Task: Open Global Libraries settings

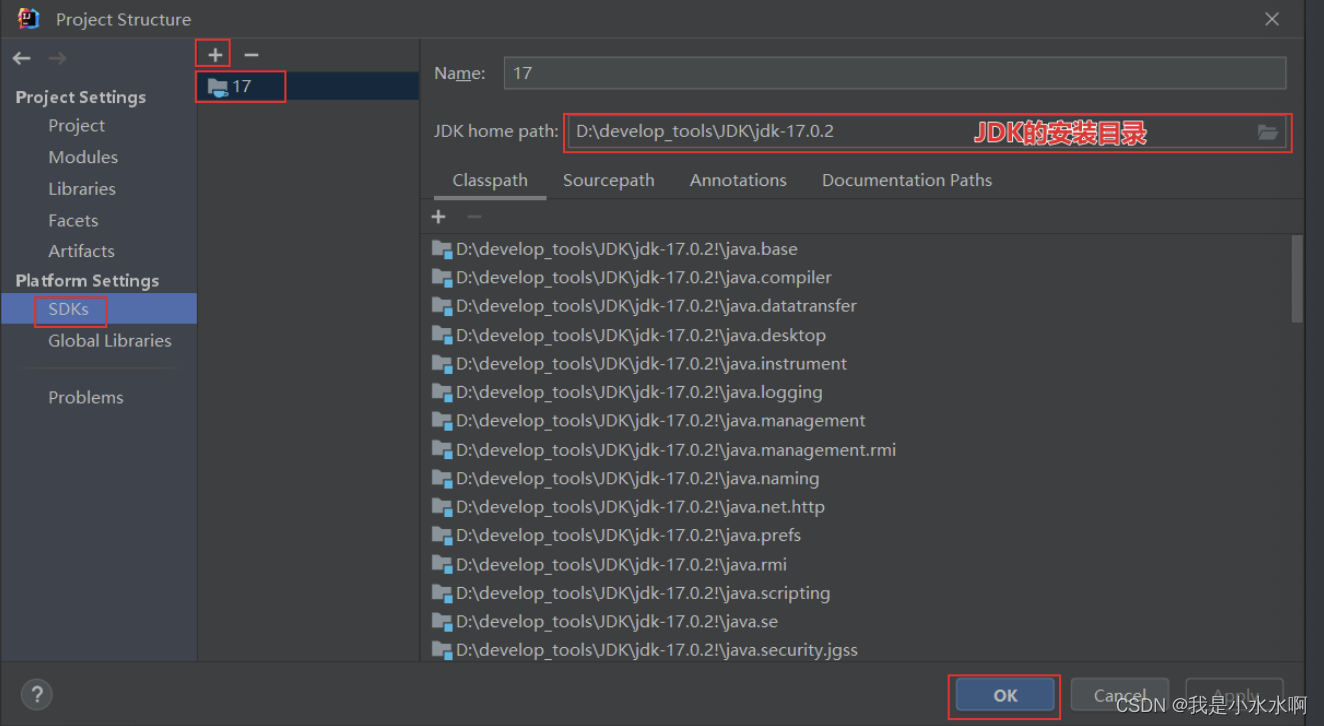Action: pyautogui.click(x=110, y=341)
